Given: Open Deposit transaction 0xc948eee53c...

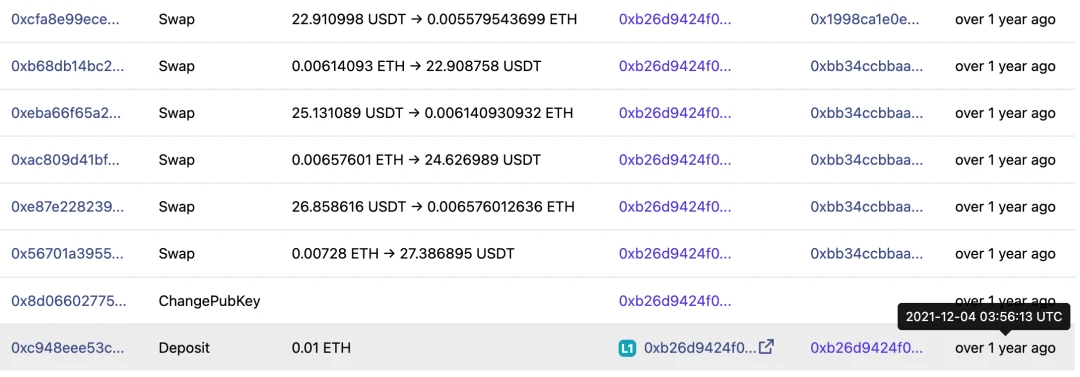Looking at the screenshot, I should point(68,348).
